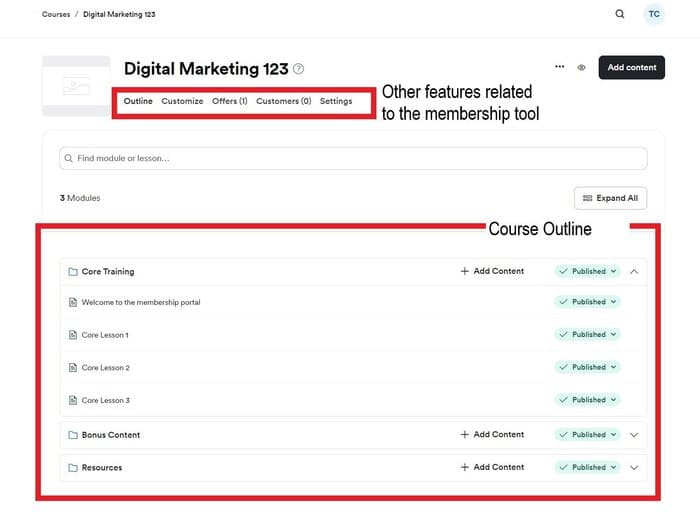Open the Core Lesson 2 lesson
Image resolution: width=700 pixels, height=520 pixels.
(105, 367)
